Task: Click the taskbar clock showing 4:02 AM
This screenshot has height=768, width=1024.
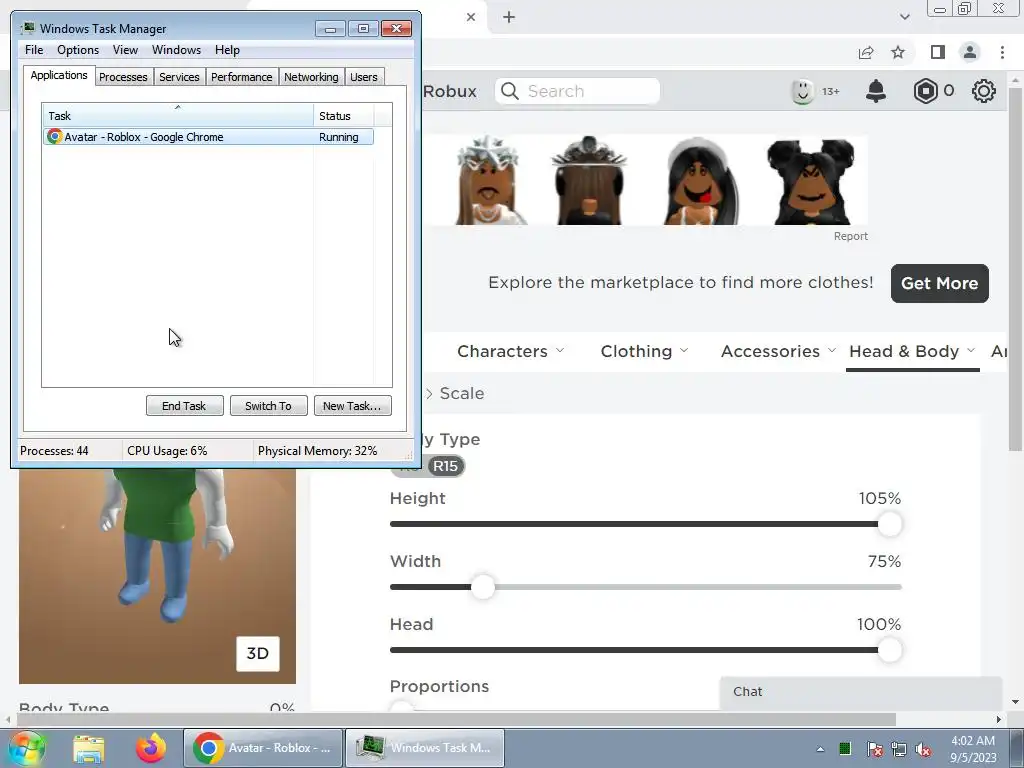Action: [x=972, y=749]
